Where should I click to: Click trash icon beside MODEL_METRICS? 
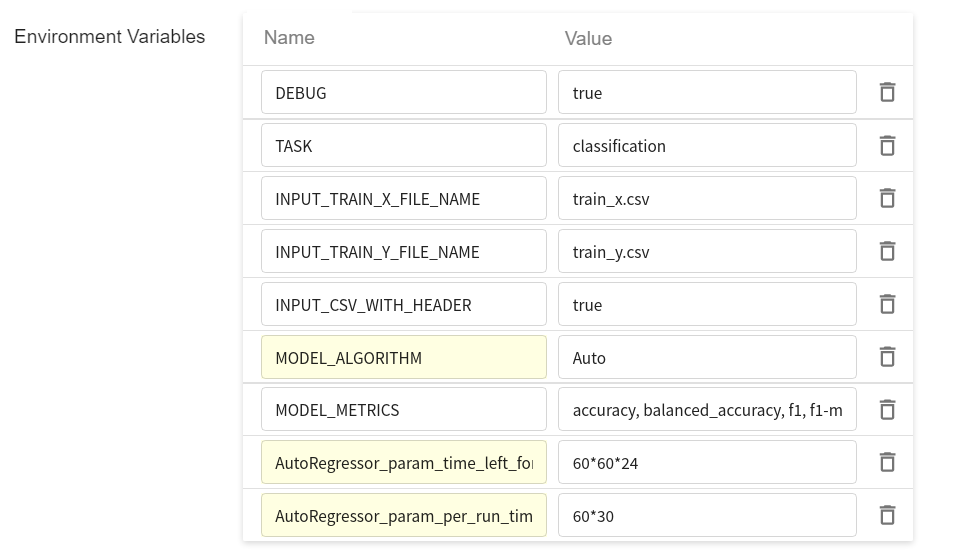[886, 410]
